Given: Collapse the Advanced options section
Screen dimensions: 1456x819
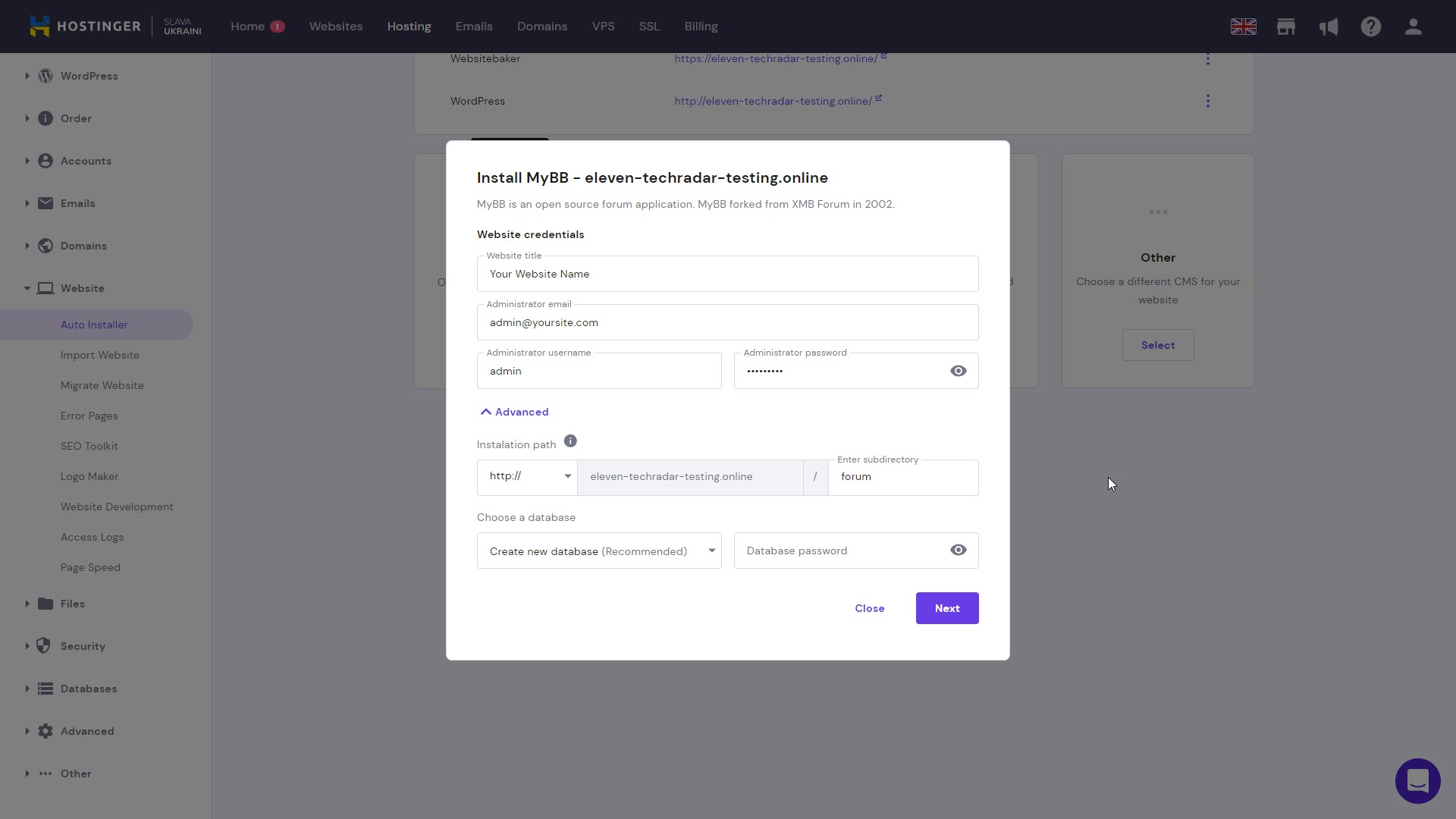Looking at the screenshot, I should (514, 412).
